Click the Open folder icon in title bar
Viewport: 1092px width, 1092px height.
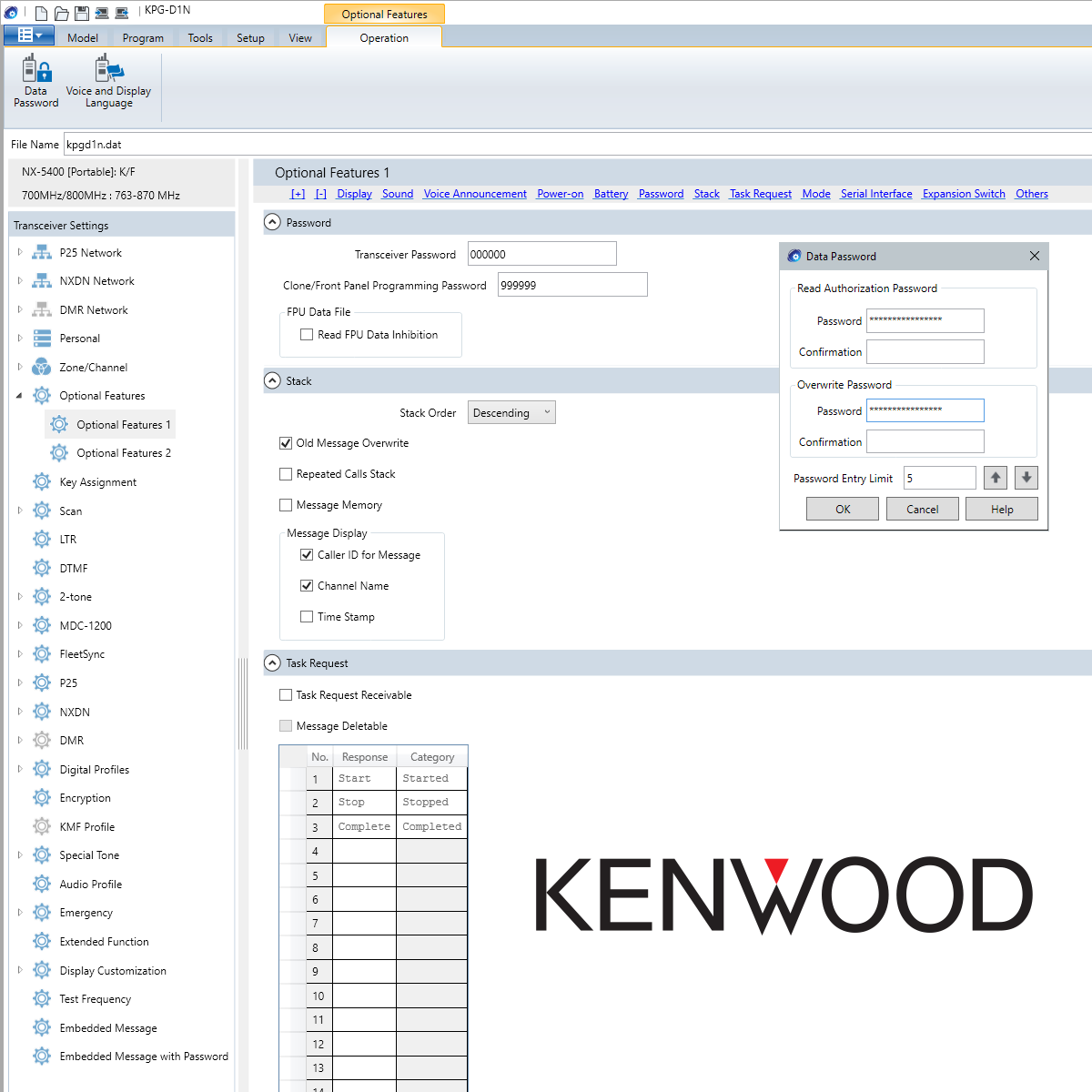(62, 13)
